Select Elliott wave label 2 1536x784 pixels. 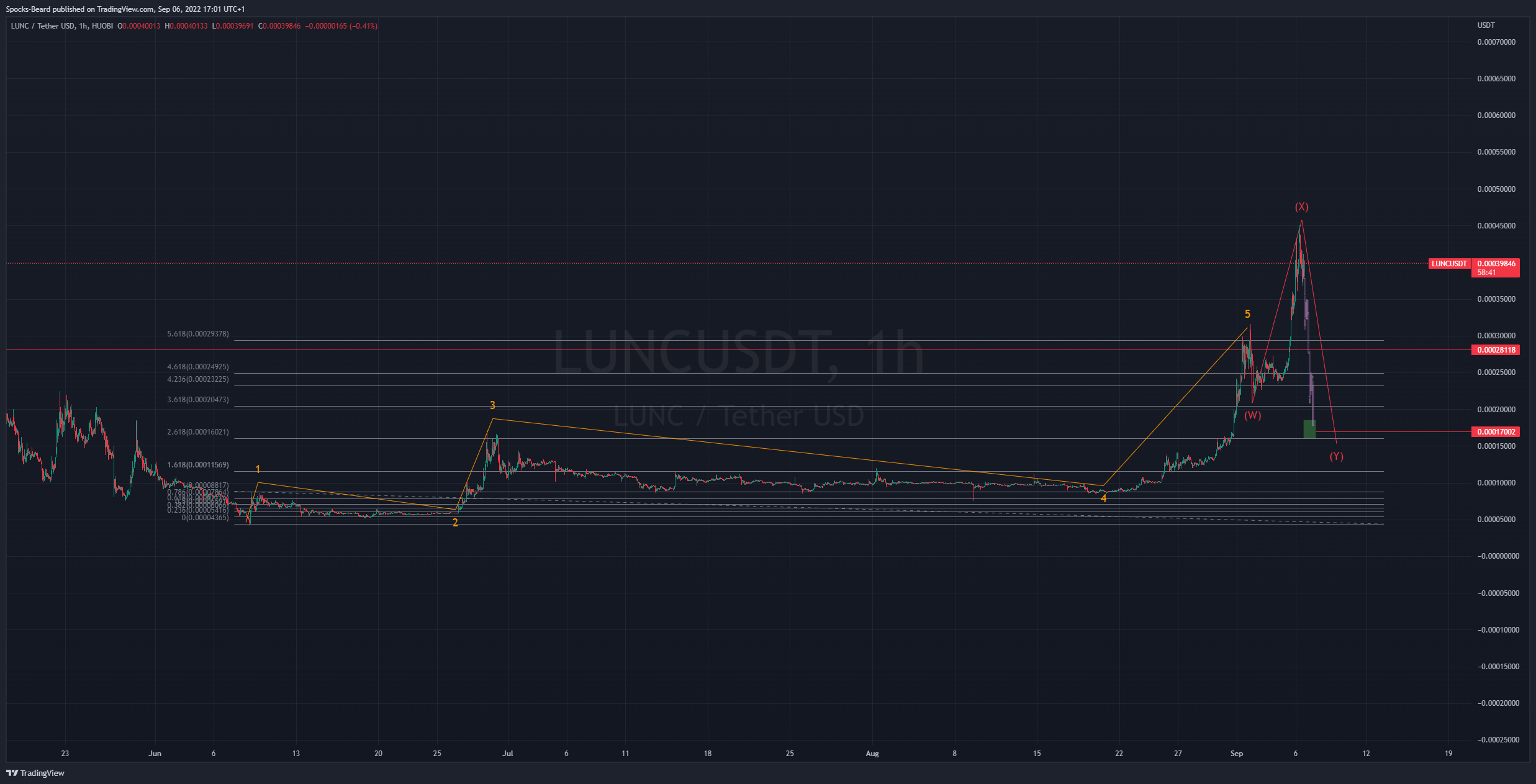(455, 523)
